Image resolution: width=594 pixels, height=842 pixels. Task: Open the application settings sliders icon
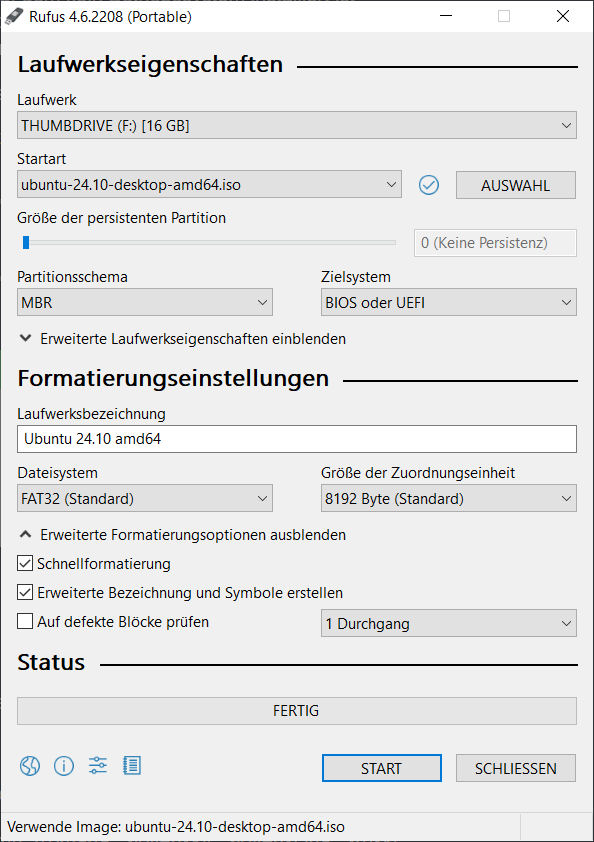(x=98, y=765)
